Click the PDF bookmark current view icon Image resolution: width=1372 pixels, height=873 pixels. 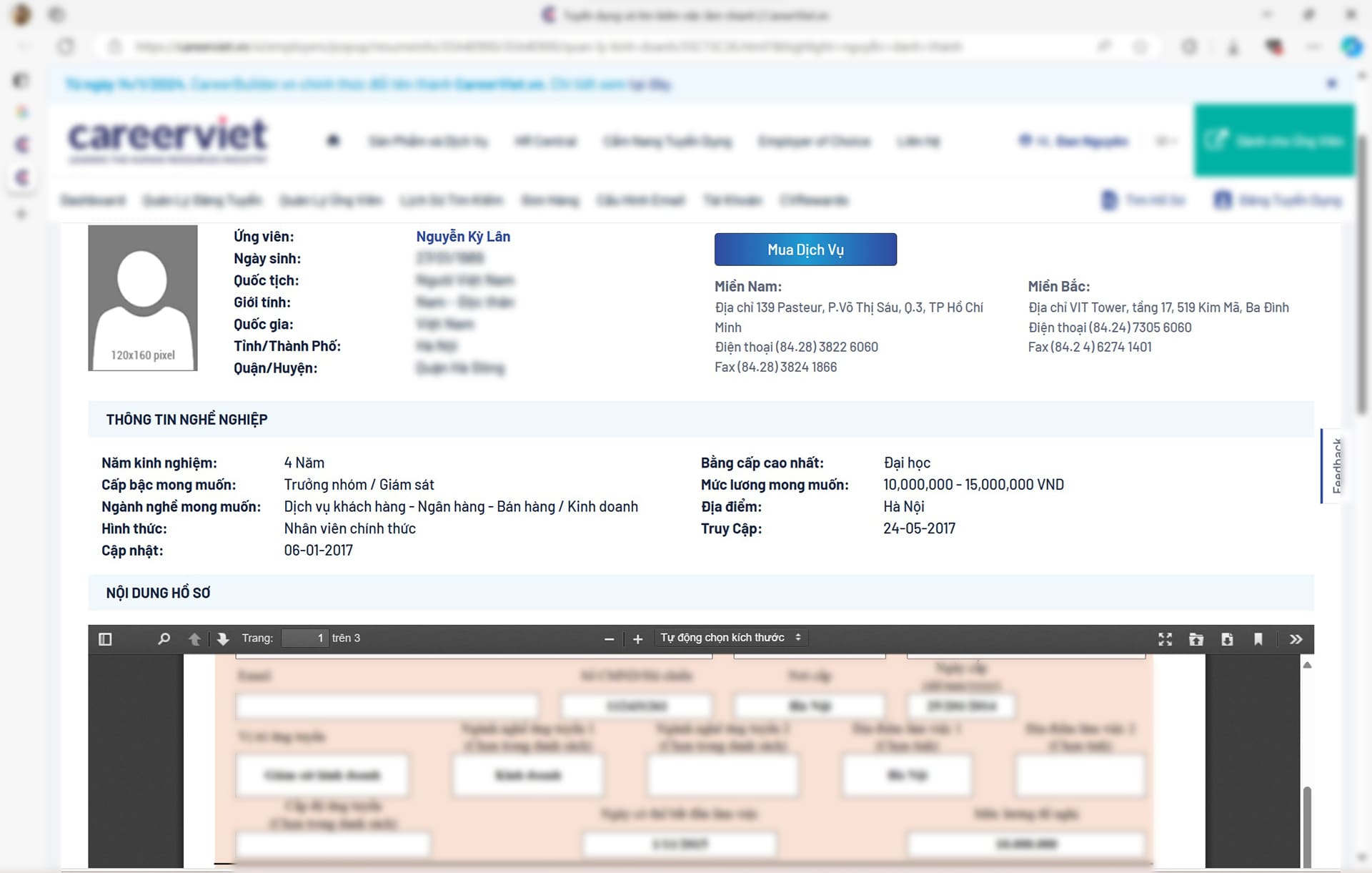1258,638
